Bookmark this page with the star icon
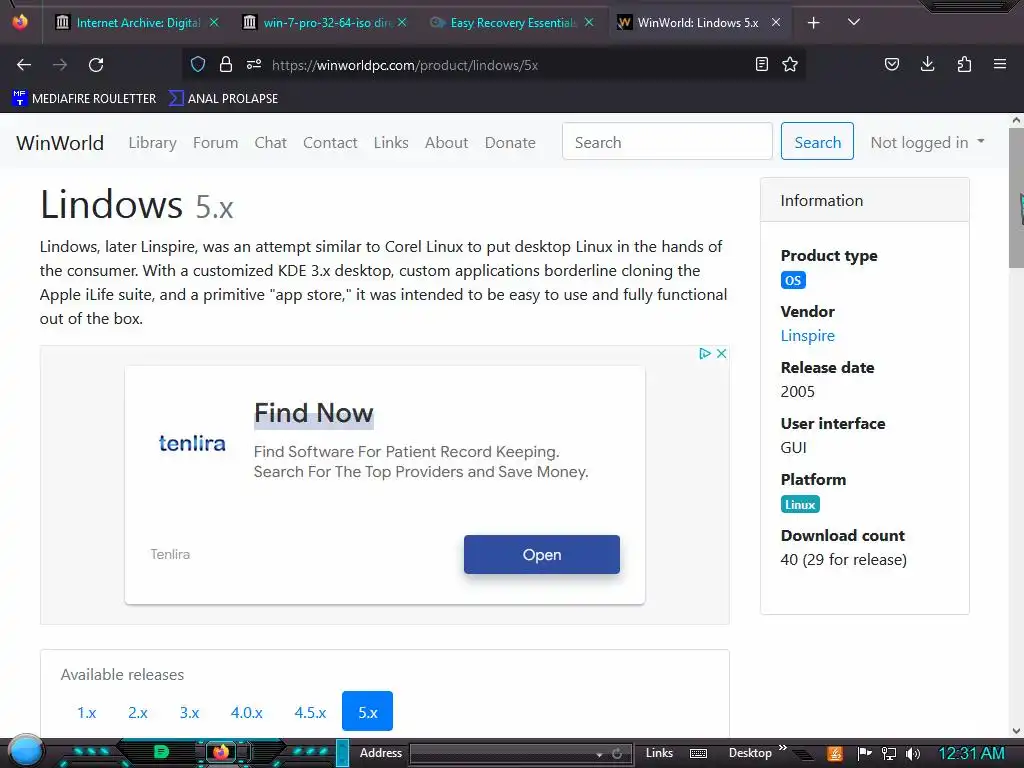1024x768 pixels. tap(790, 65)
